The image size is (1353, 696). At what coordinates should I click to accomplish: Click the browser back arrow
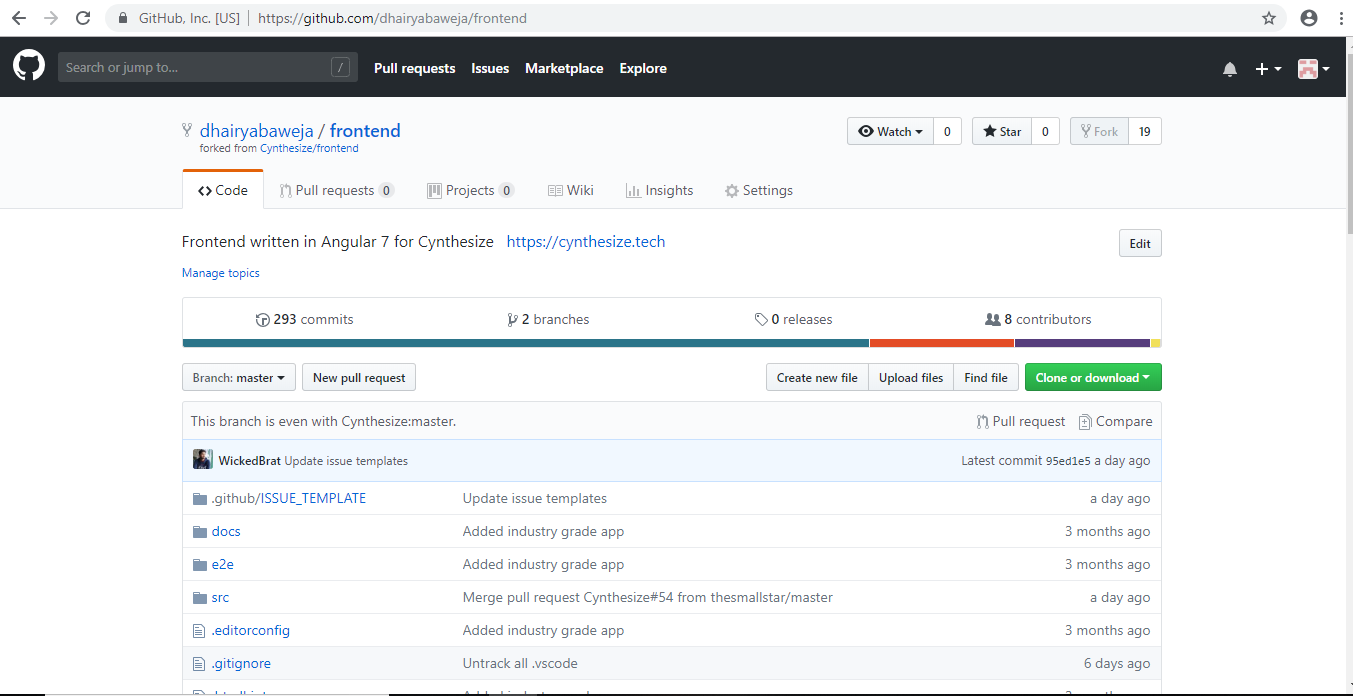tap(19, 18)
